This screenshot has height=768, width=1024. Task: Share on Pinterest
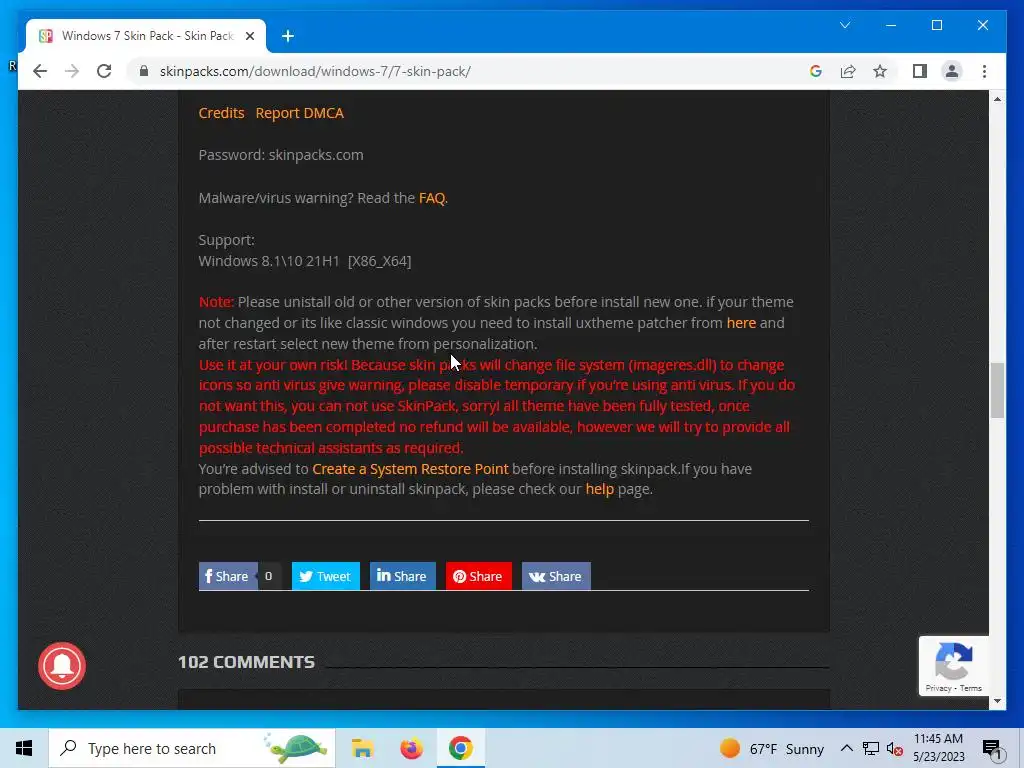click(478, 576)
